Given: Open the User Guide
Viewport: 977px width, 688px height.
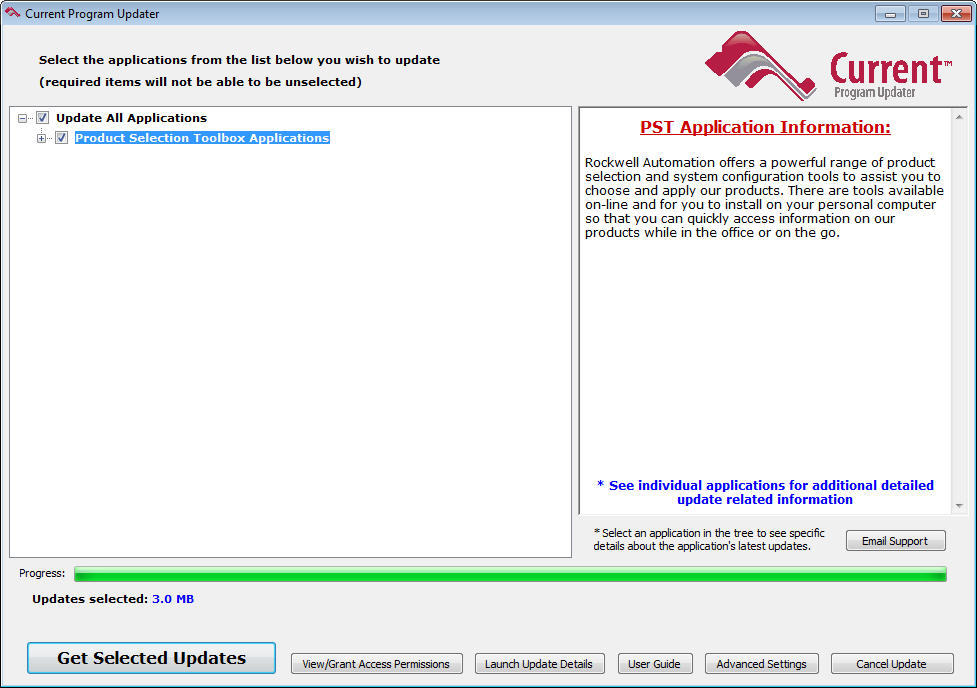Looking at the screenshot, I should click(x=654, y=664).
